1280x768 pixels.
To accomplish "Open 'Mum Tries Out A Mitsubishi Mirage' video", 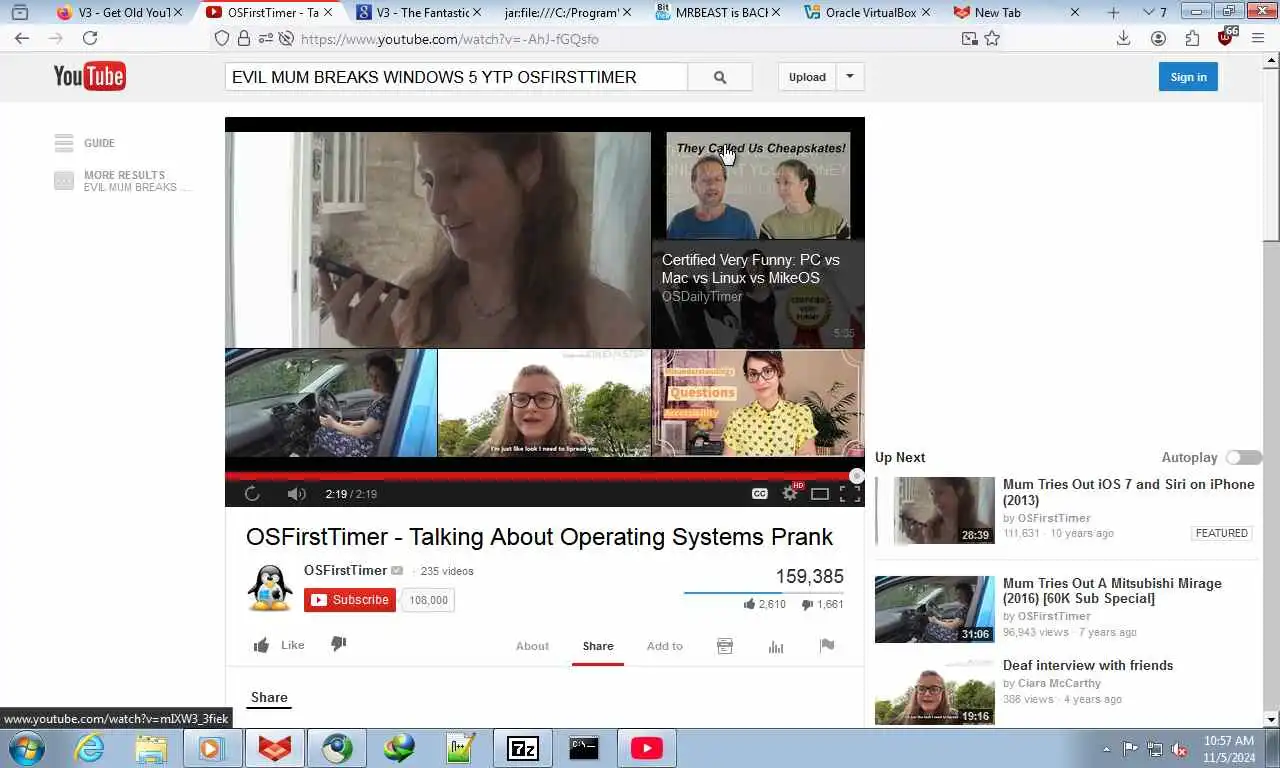I will click(x=1112, y=591).
